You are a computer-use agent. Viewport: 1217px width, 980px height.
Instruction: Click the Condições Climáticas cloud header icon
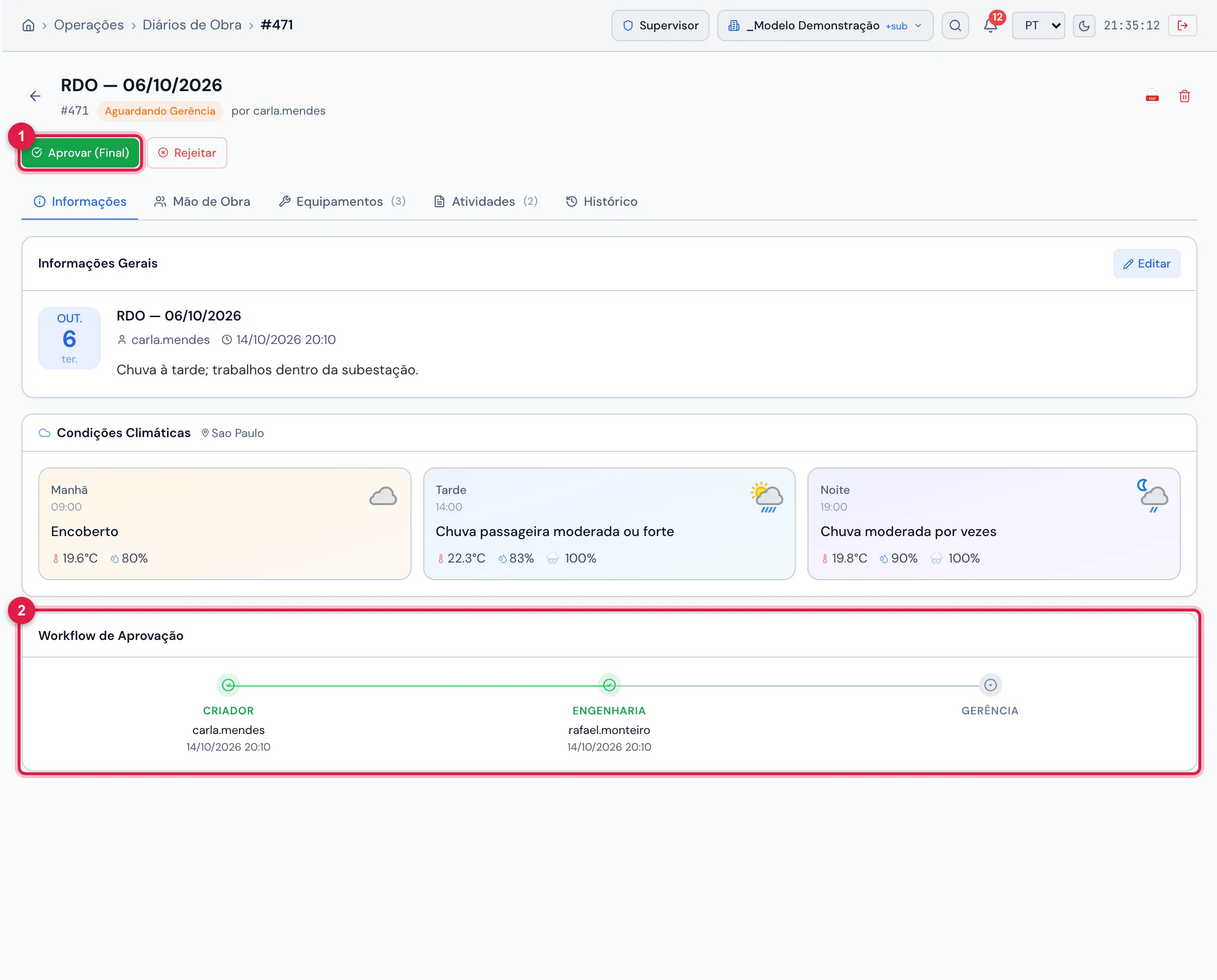(45, 433)
